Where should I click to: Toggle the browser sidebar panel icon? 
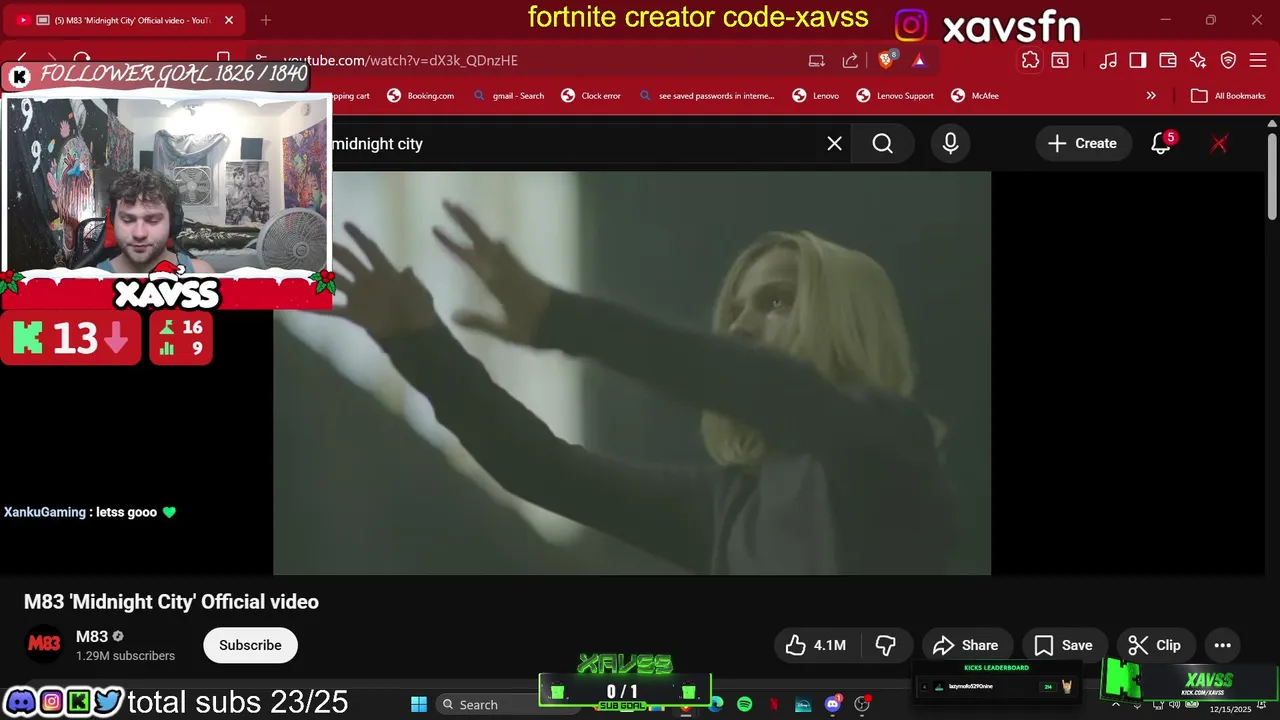(1138, 61)
